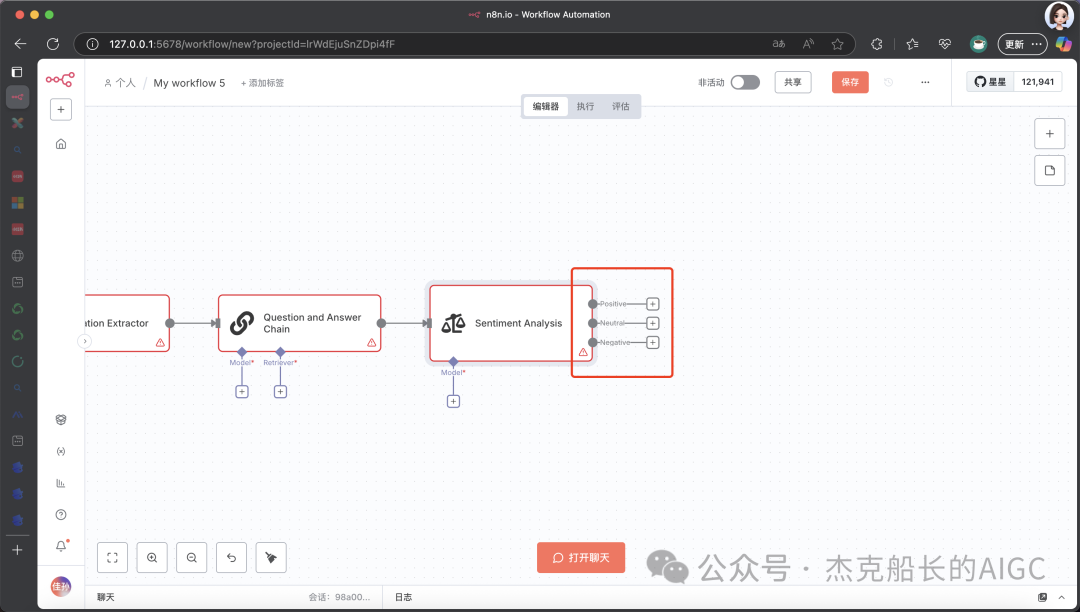This screenshot has width=1080, height=612.
Task: Open the user avatar at sidebar bottom
Action: tap(61, 587)
